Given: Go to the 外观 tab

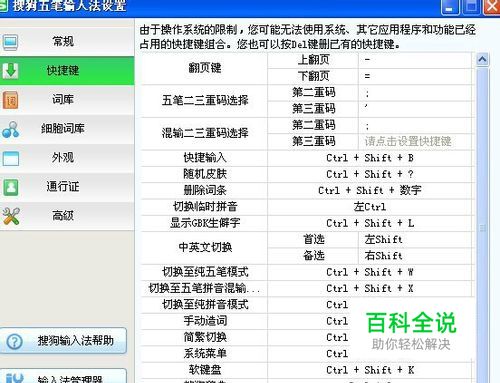Looking at the screenshot, I should pos(67,157).
